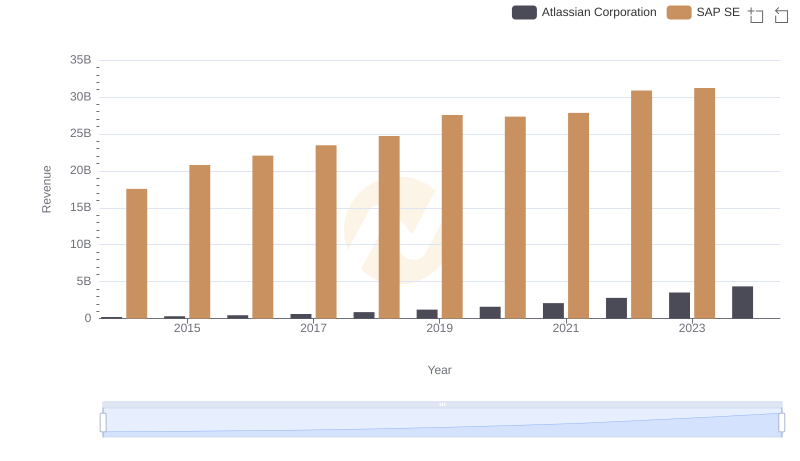
Task: Click the zoom area select icon
Action: point(756,15)
